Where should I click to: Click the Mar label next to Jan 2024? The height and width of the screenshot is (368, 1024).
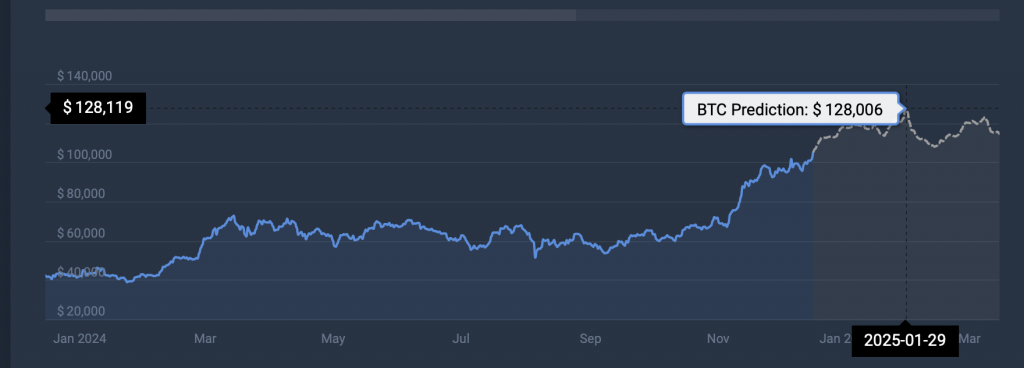(205, 339)
